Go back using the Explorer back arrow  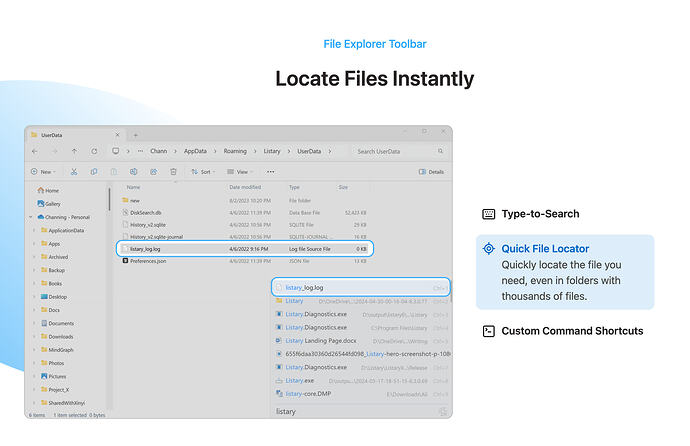click(35, 151)
